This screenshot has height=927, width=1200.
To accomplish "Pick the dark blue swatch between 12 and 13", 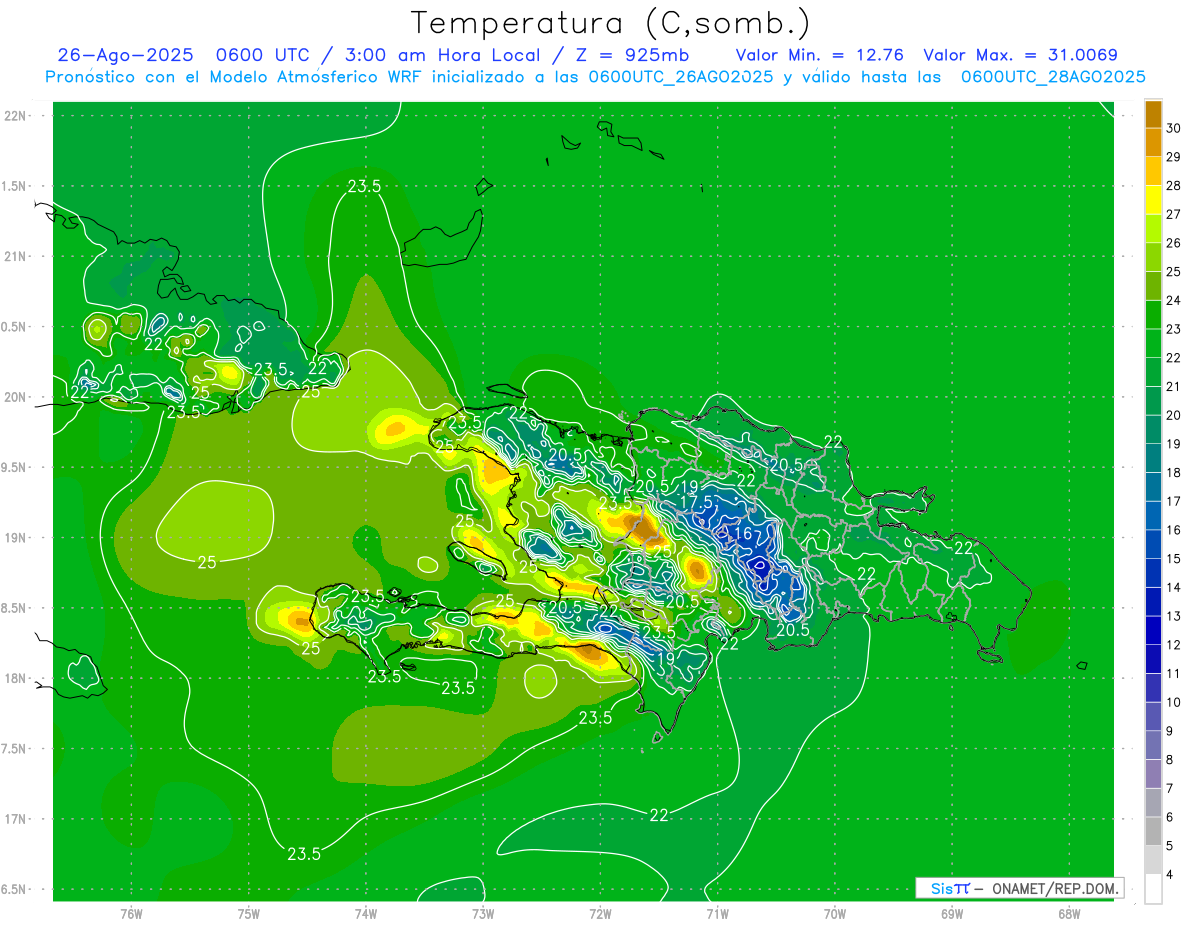I will click(x=1153, y=630).
